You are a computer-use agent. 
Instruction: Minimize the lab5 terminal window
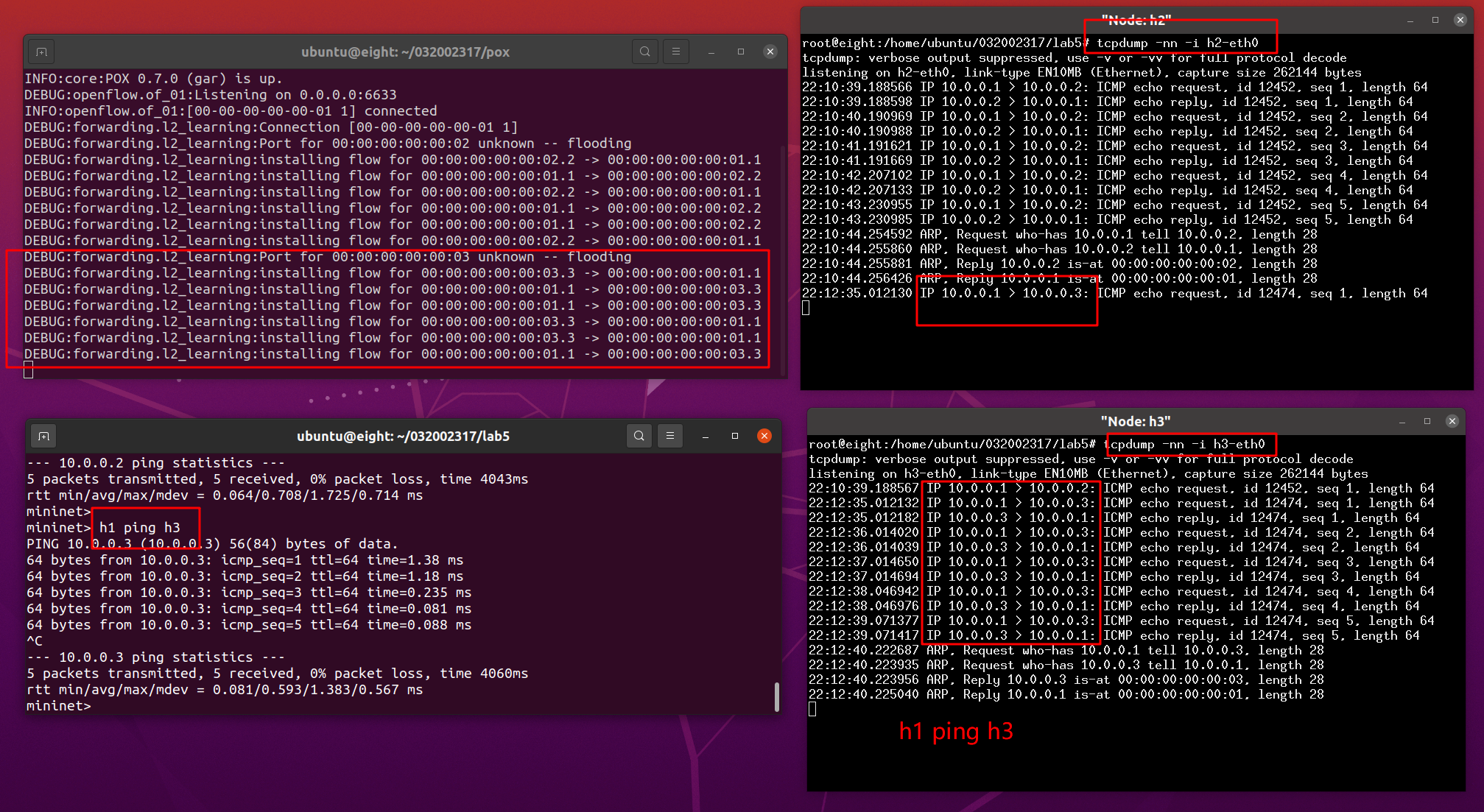click(705, 436)
